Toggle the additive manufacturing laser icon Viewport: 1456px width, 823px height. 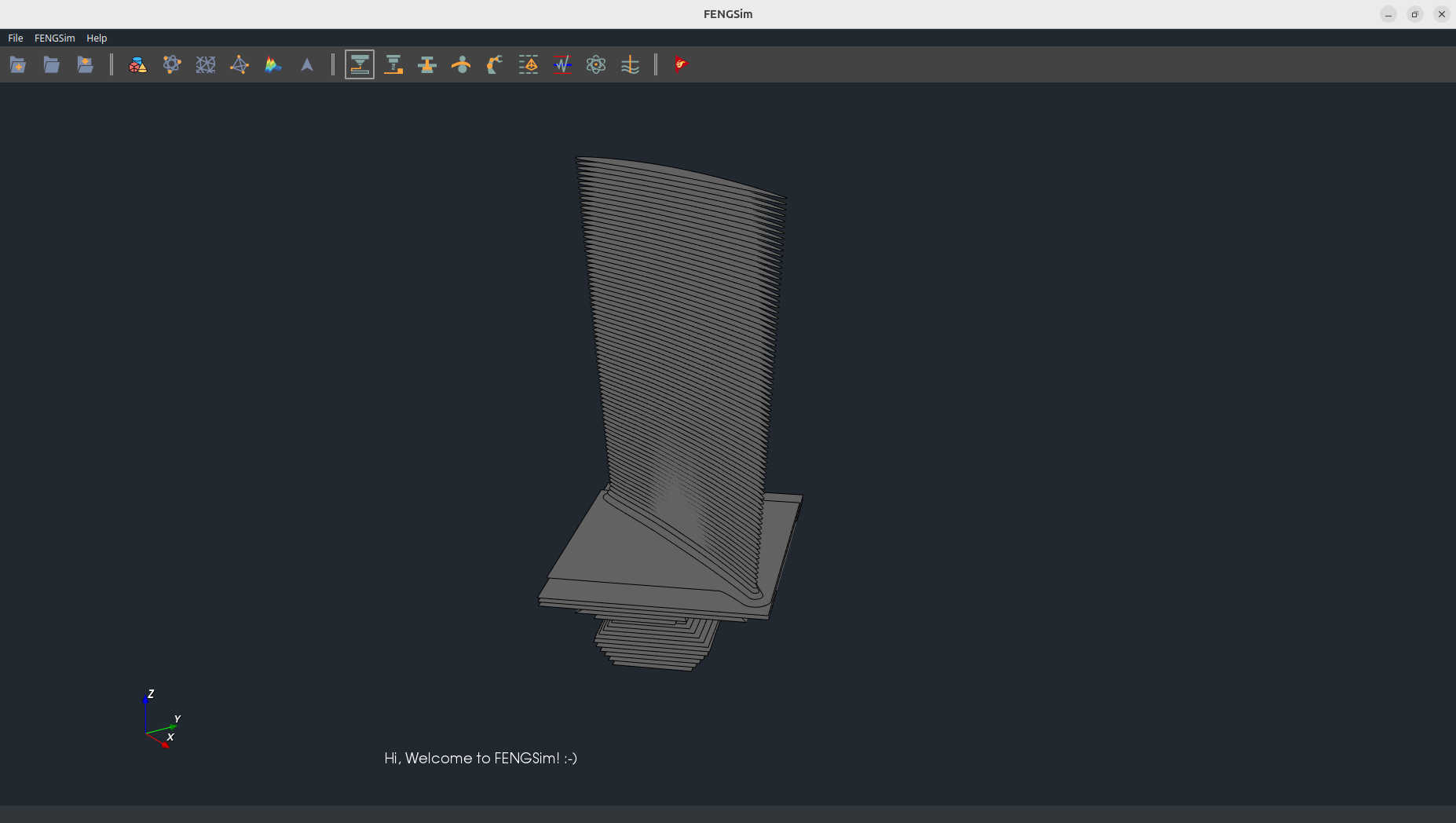[x=360, y=64]
